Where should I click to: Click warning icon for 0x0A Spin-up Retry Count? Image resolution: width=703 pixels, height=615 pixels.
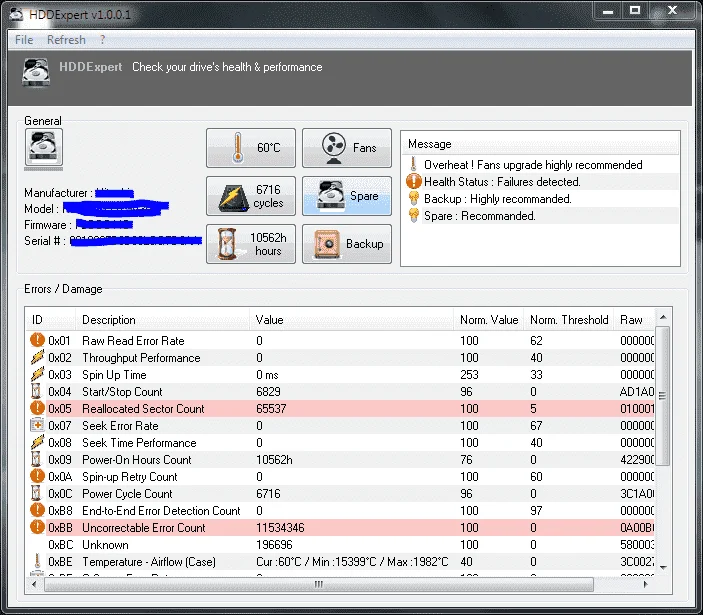click(37, 476)
